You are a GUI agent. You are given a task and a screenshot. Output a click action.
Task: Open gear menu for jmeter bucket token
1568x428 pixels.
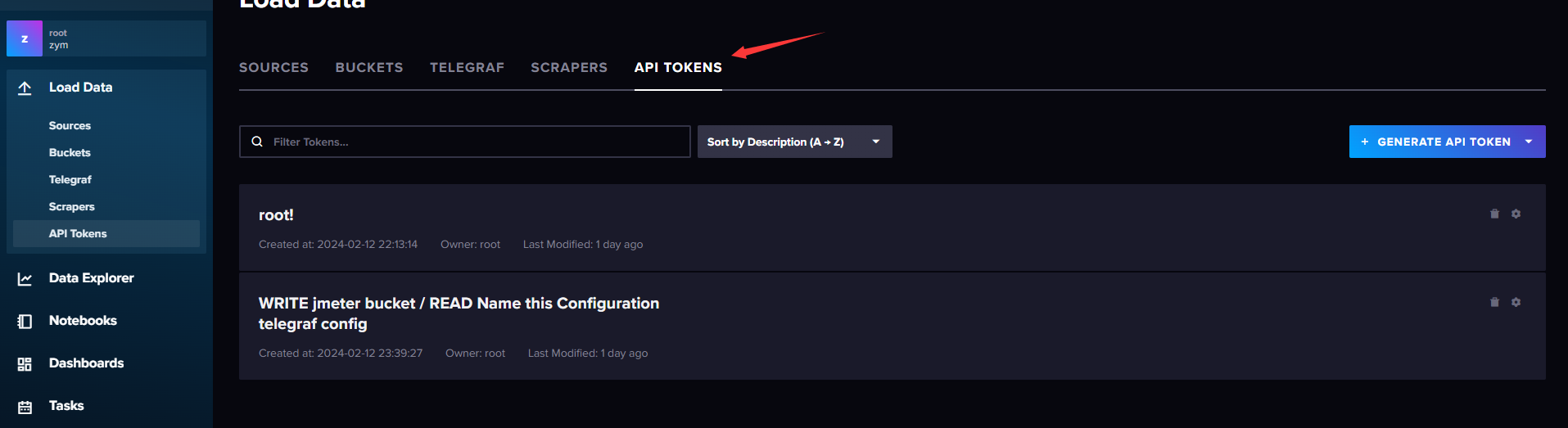click(x=1516, y=302)
